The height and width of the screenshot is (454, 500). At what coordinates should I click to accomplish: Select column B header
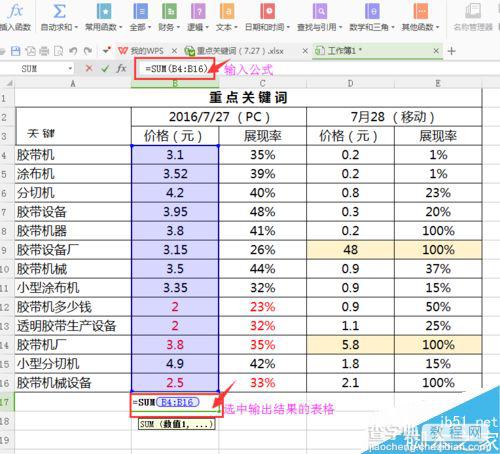[x=175, y=83]
